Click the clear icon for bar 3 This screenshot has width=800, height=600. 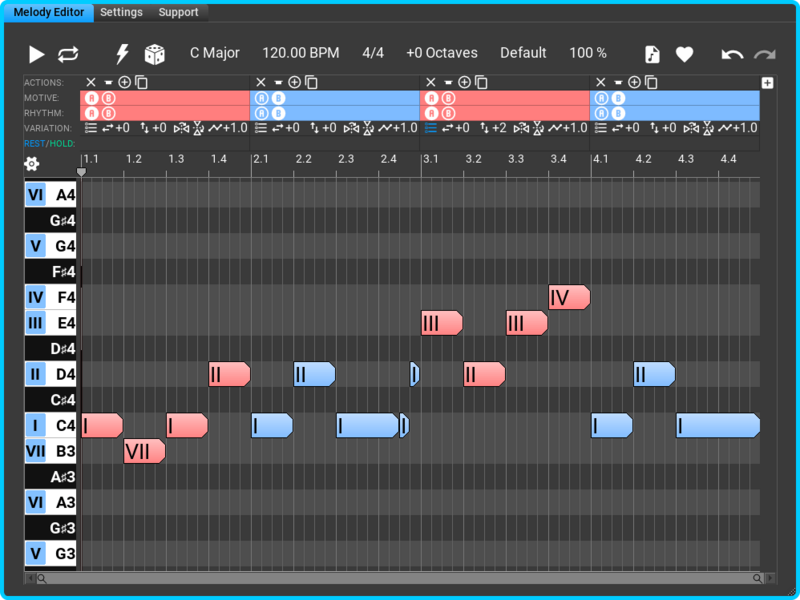tap(448, 82)
